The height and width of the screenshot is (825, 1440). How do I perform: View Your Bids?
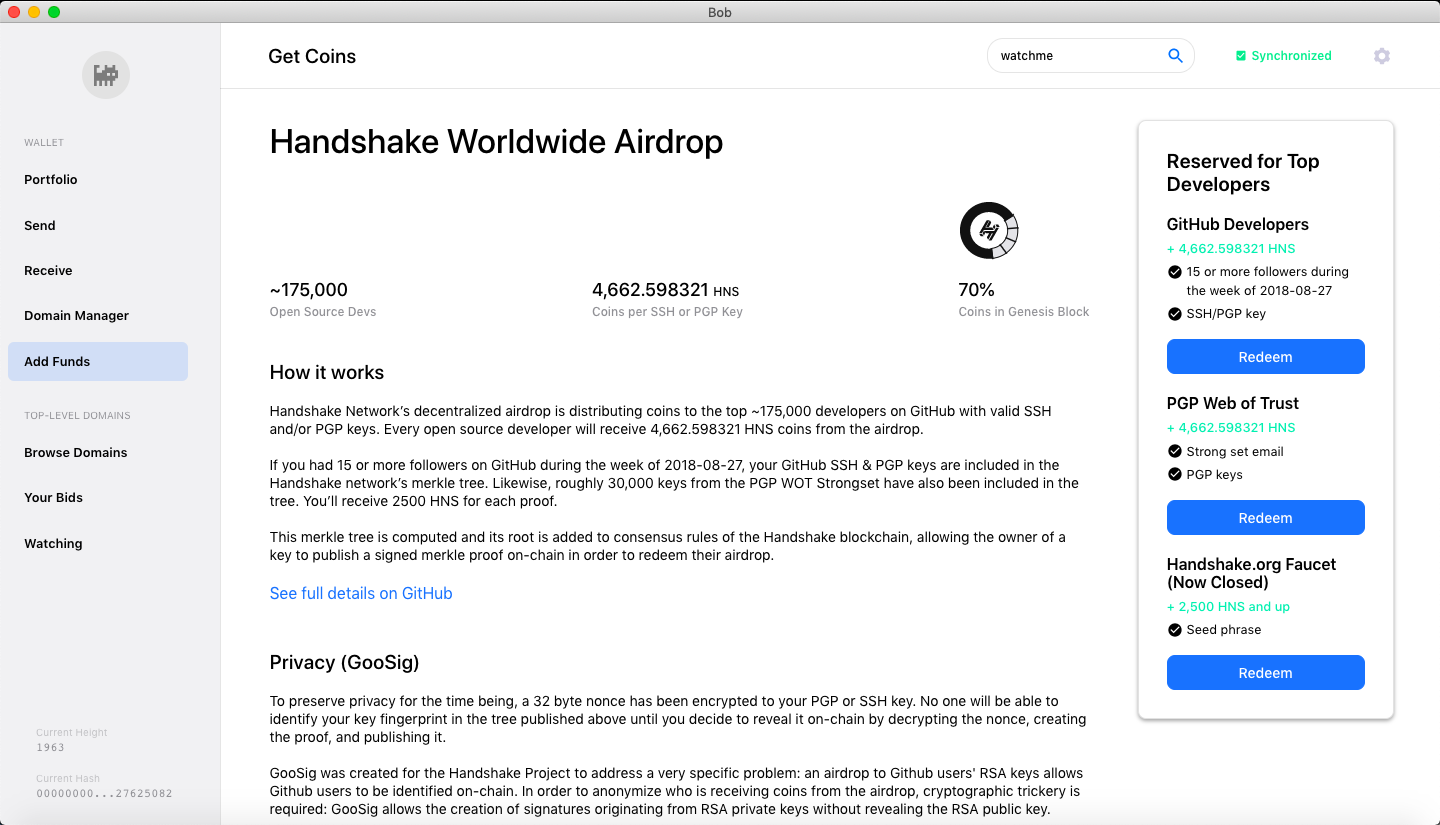54,498
